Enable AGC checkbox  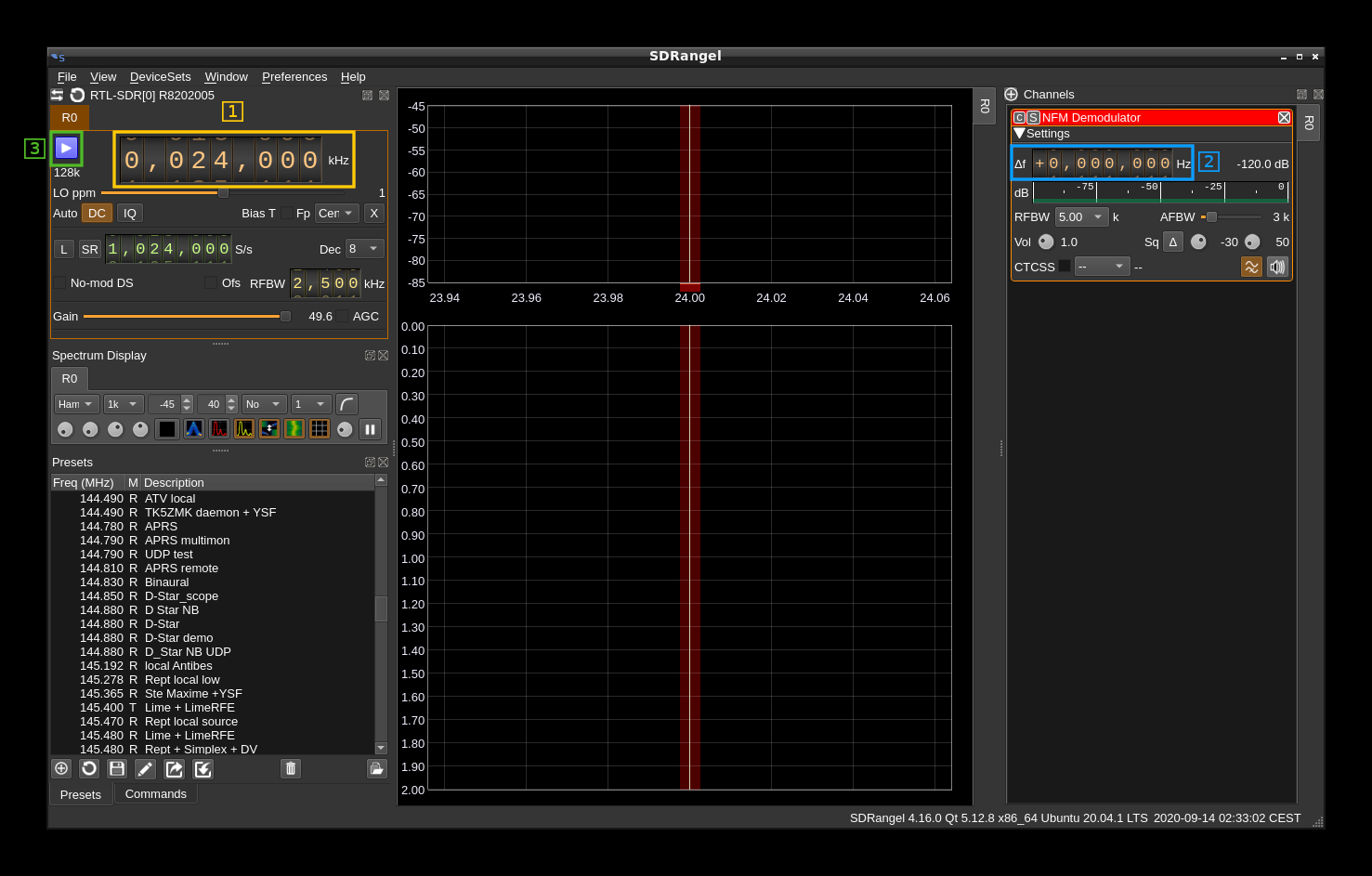point(342,316)
